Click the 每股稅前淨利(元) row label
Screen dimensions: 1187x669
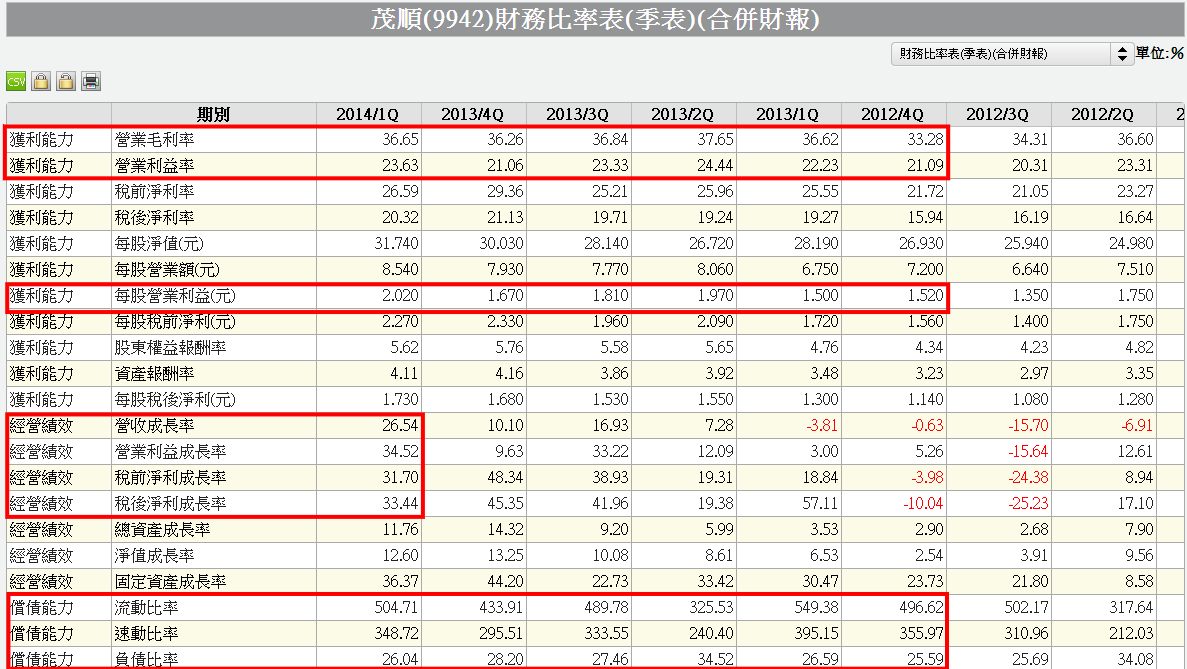175,322
